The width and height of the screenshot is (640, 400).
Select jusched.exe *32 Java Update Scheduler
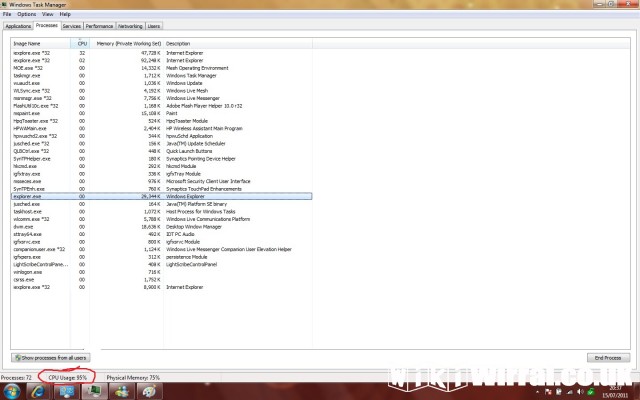(162, 144)
